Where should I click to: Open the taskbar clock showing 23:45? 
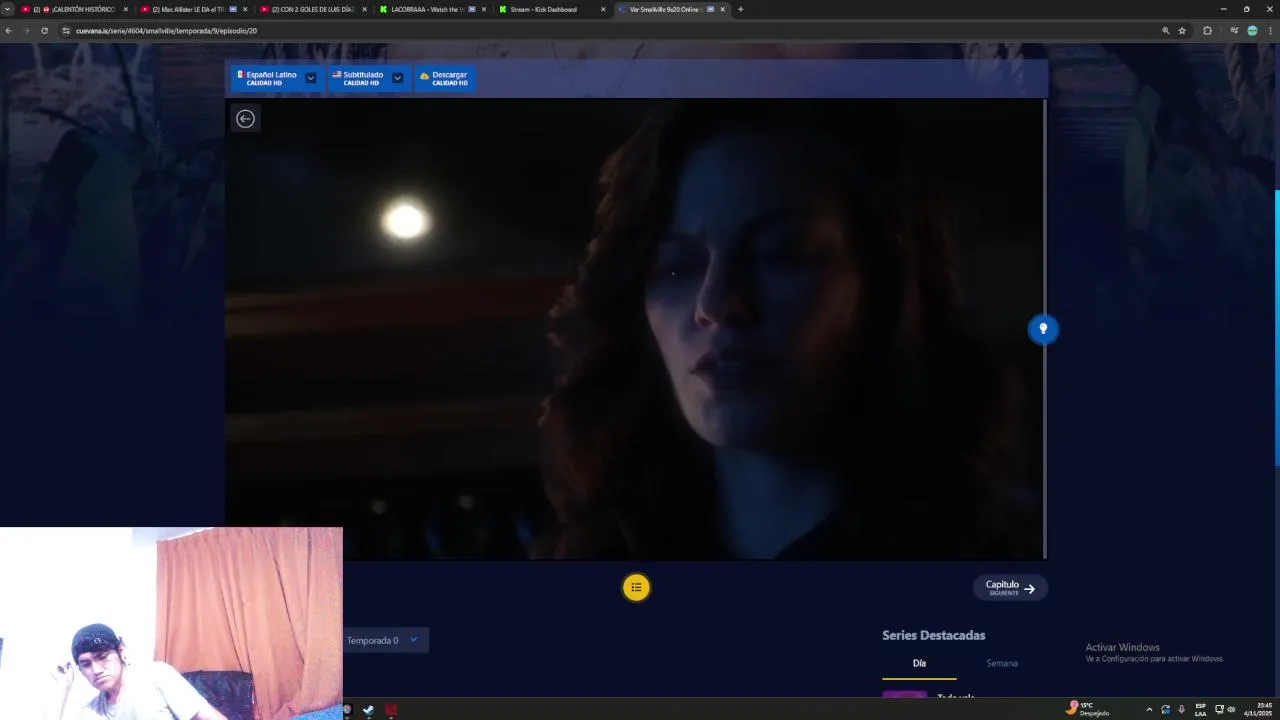pos(1257,709)
